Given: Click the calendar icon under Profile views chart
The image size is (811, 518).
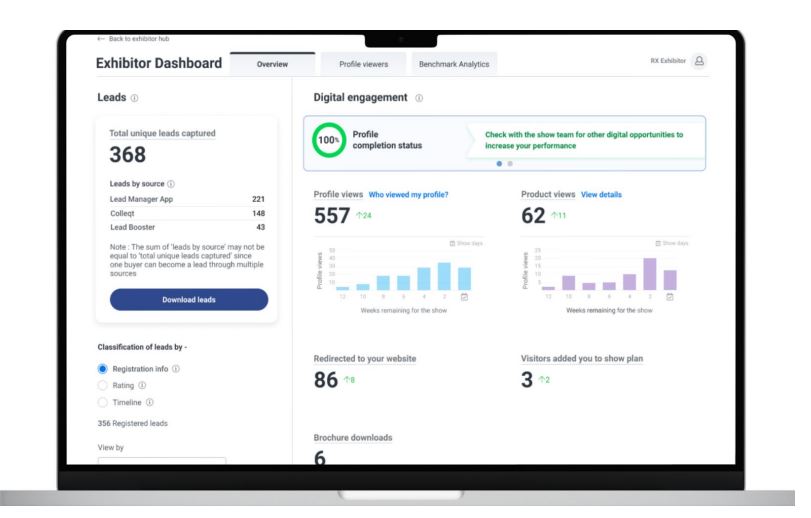Looking at the screenshot, I should coord(463,296).
